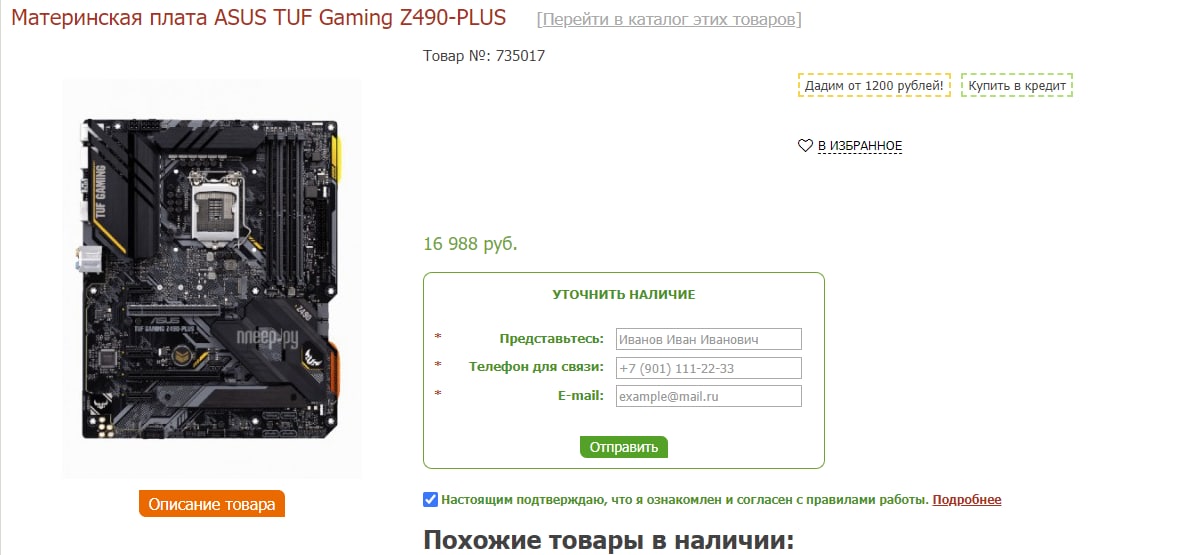The width and height of the screenshot is (1200, 555).
Task: Click the ASUS motherboard product image
Action: point(212,278)
